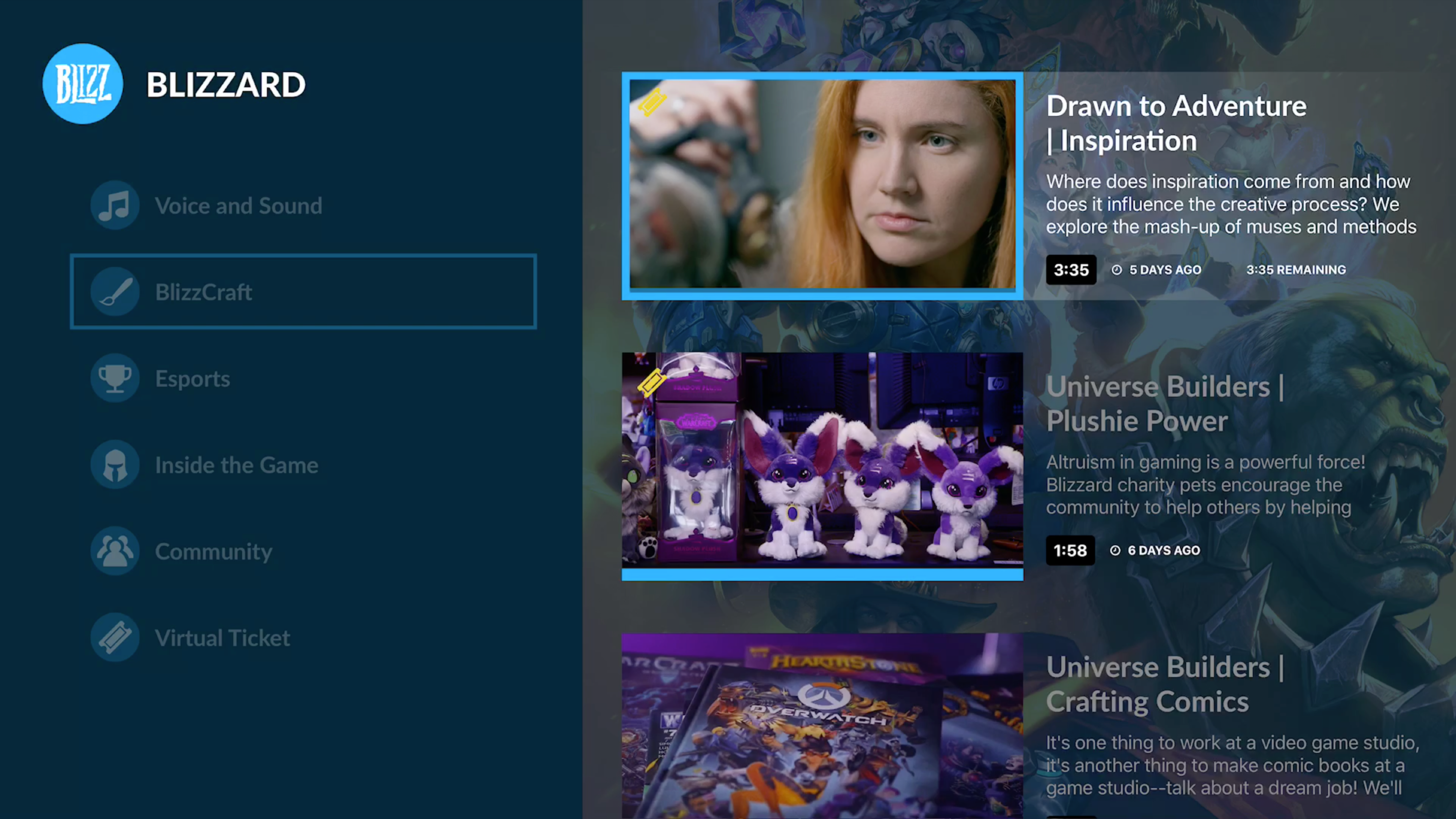Open the Community menu entry
The height and width of the screenshot is (819, 1456).
213,552
